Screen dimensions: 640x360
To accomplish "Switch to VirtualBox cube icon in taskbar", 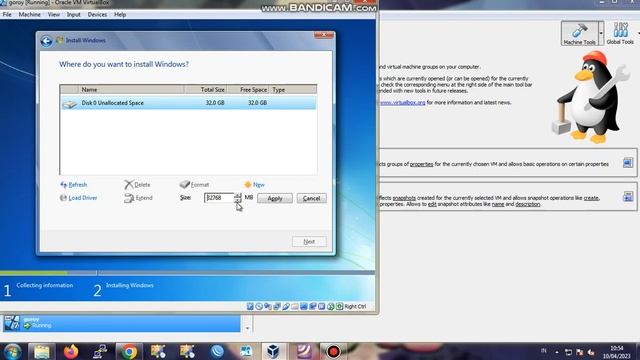I will pyautogui.click(x=273, y=351).
